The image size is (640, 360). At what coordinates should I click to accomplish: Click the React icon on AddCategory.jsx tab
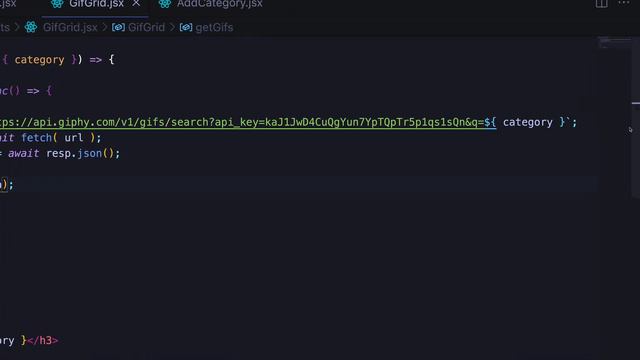point(165,4)
